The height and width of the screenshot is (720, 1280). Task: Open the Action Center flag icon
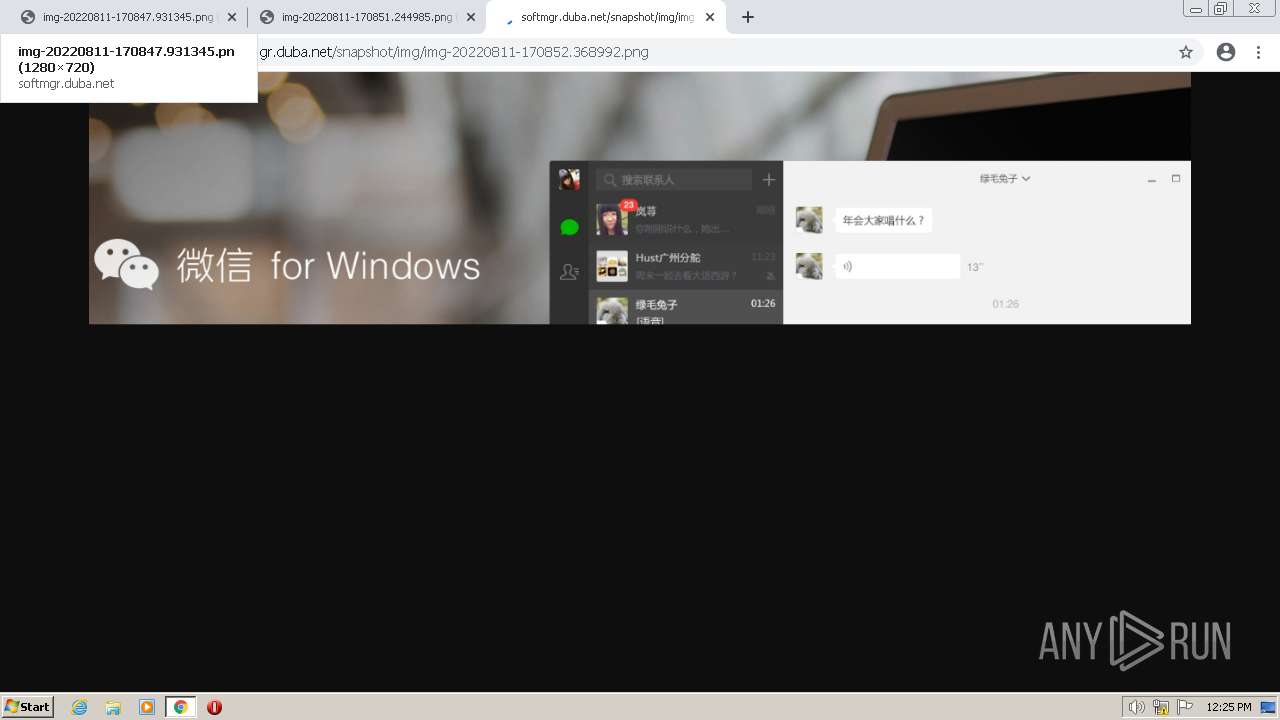coord(1185,707)
